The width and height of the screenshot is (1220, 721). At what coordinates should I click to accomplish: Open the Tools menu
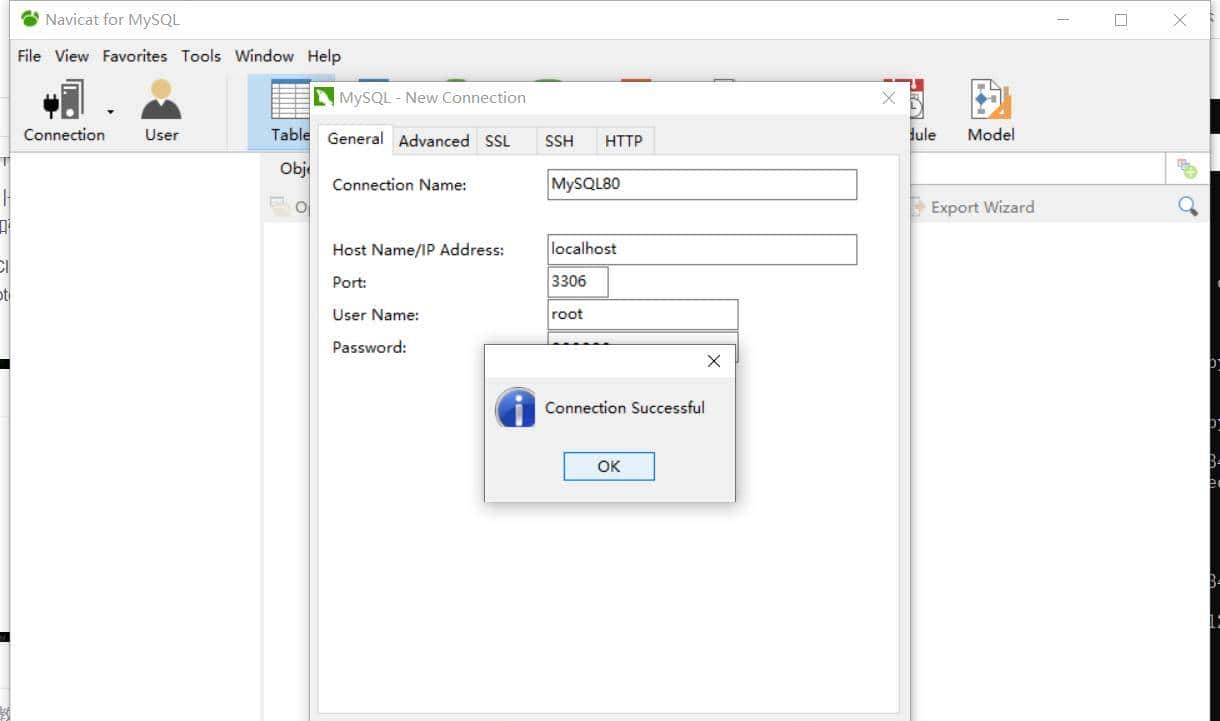(x=200, y=56)
